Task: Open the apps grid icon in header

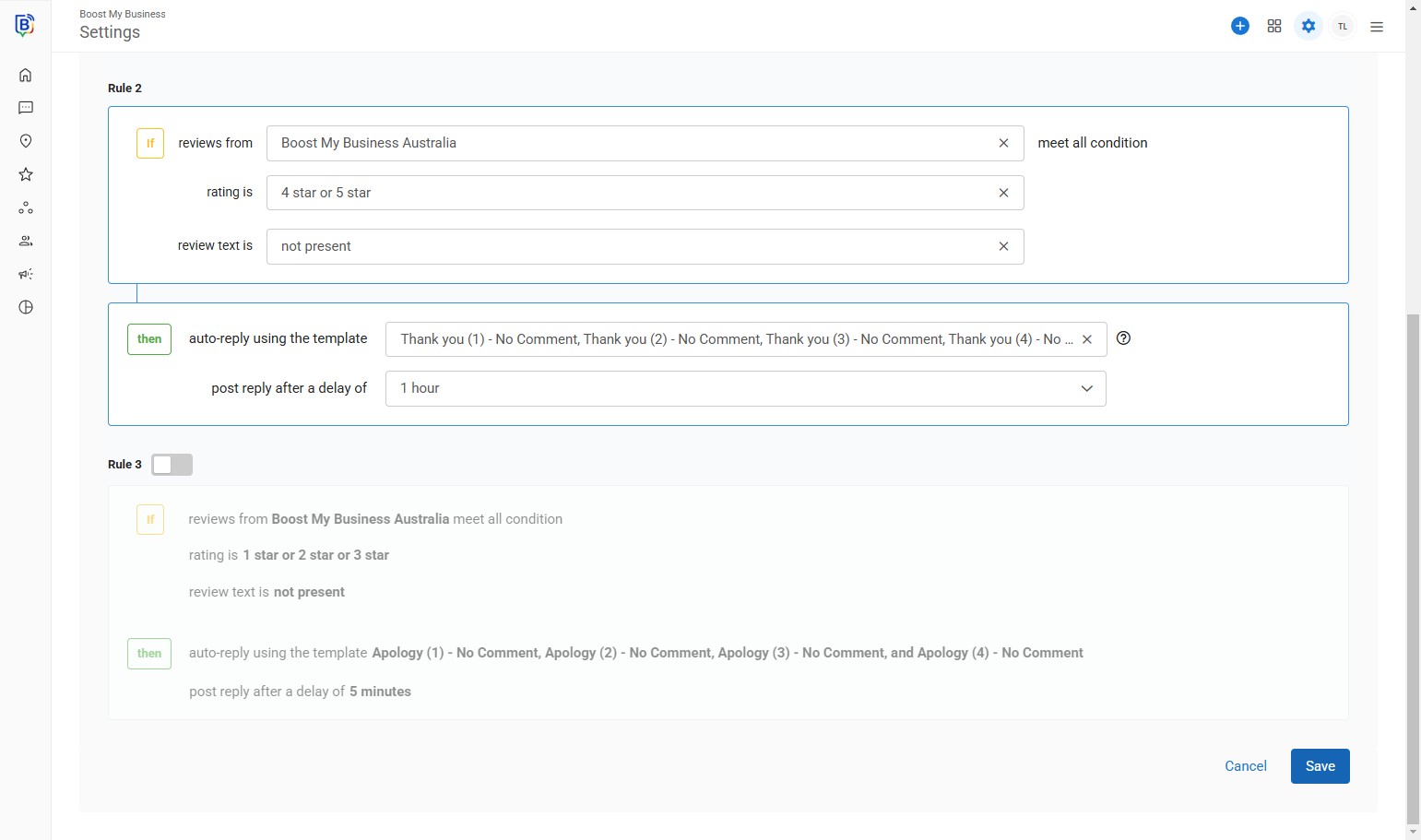Action: pyautogui.click(x=1274, y=26)
